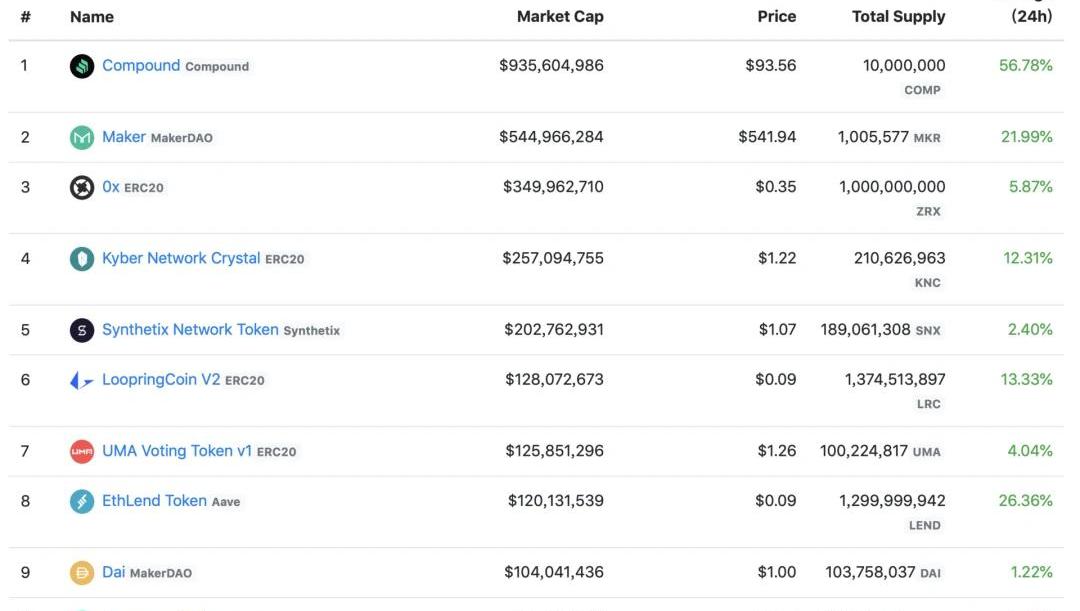Open the Synthetix Network Token link
The image size is (1080, 611).
[190, 329]
